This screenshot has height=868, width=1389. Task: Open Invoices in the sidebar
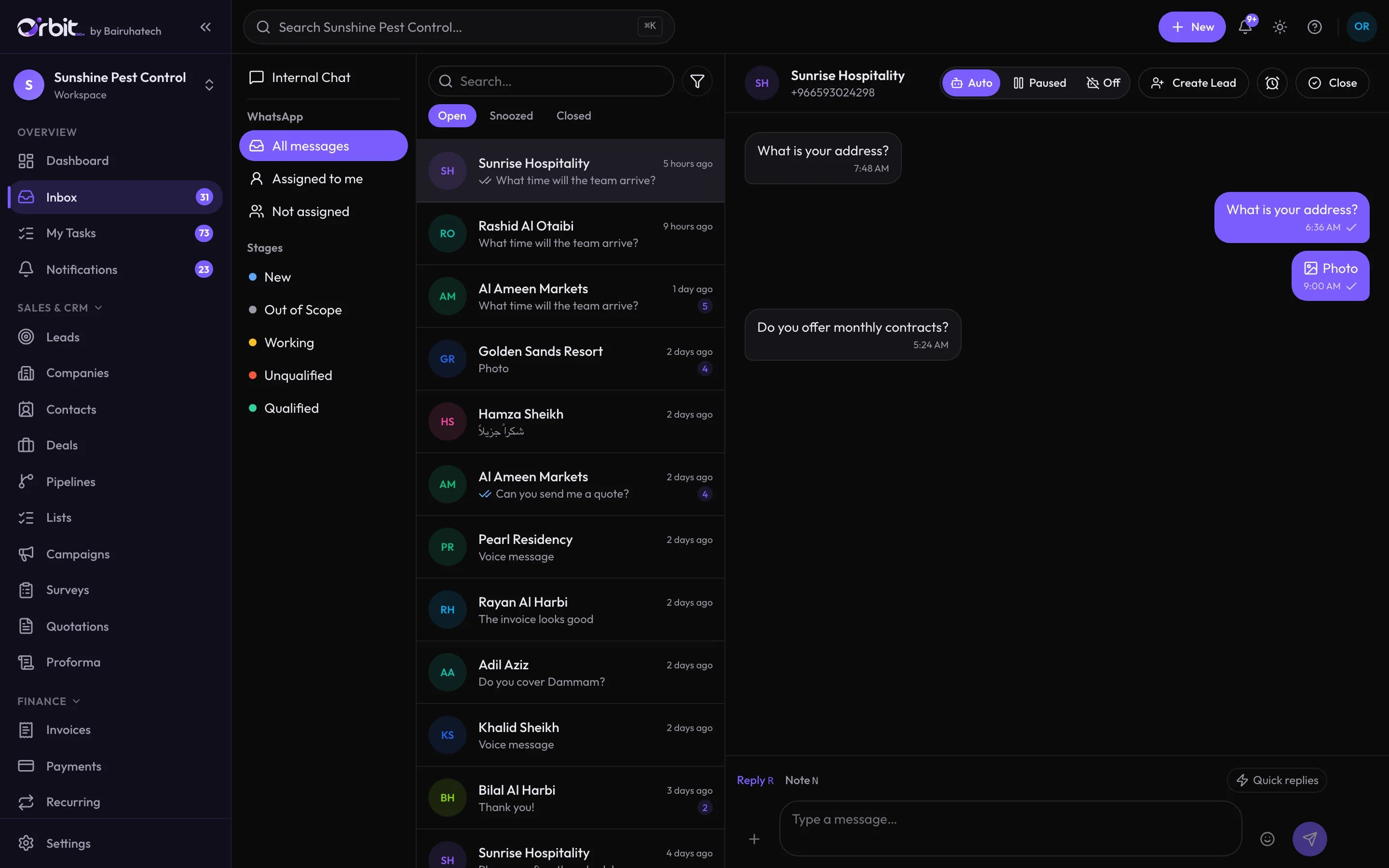tap(115, 730)
